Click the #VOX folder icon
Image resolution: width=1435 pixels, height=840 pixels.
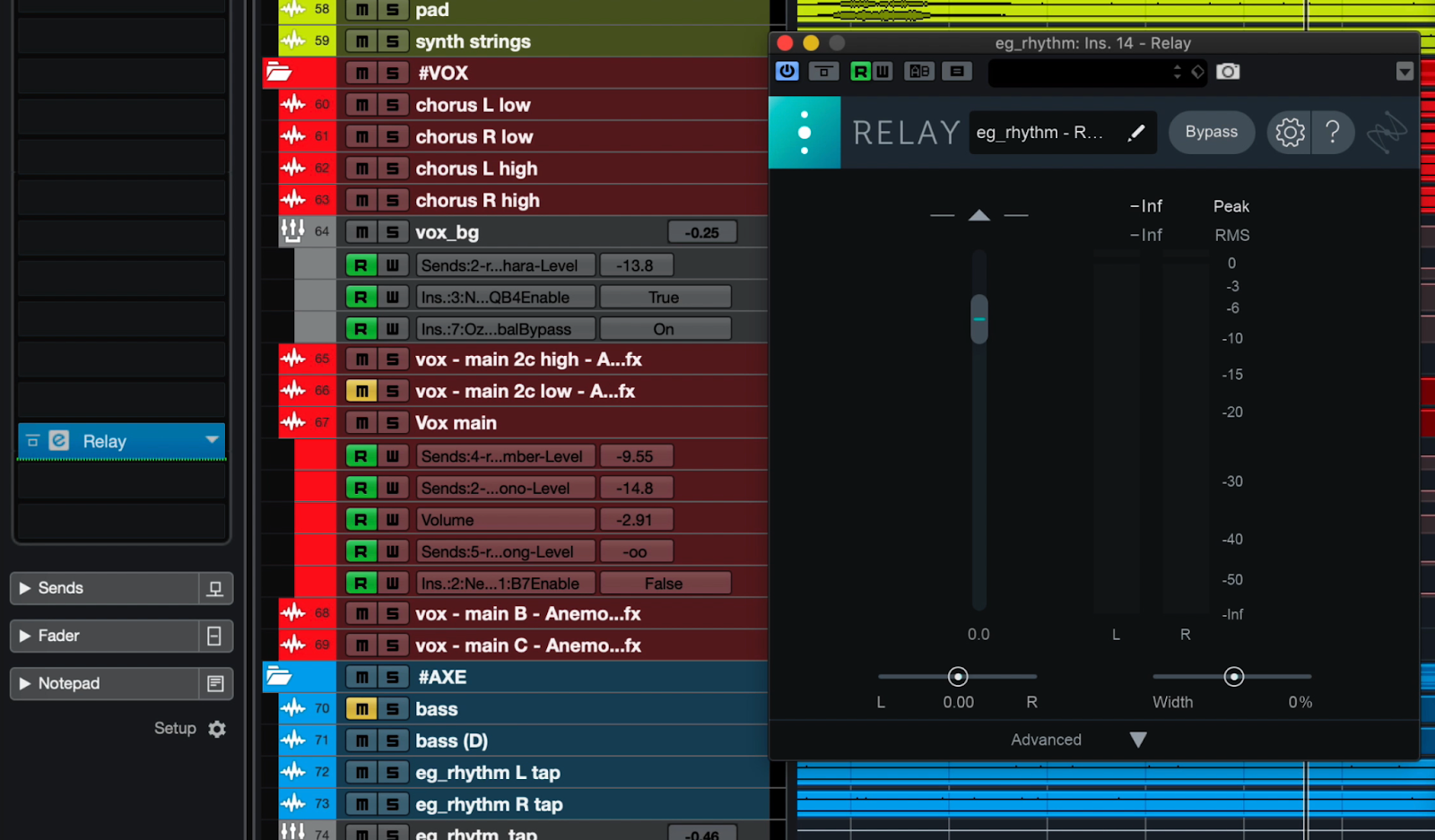tap(279, 73)
